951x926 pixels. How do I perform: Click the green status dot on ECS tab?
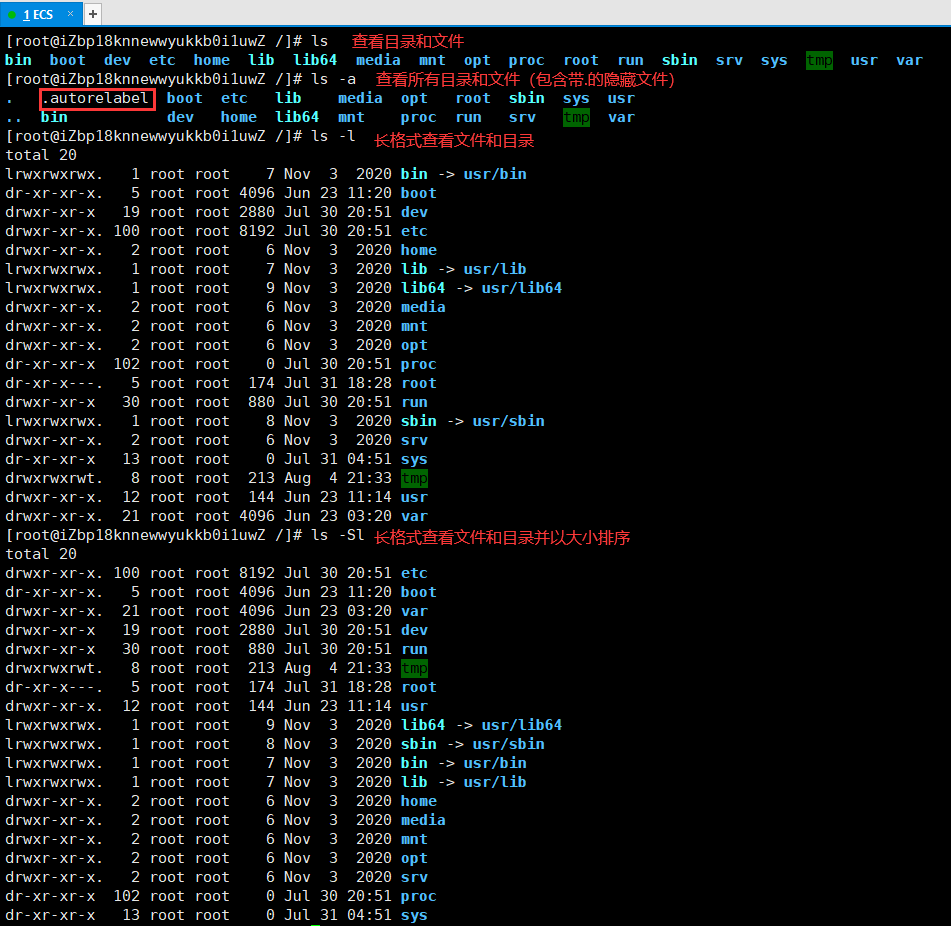click(12, 15)
